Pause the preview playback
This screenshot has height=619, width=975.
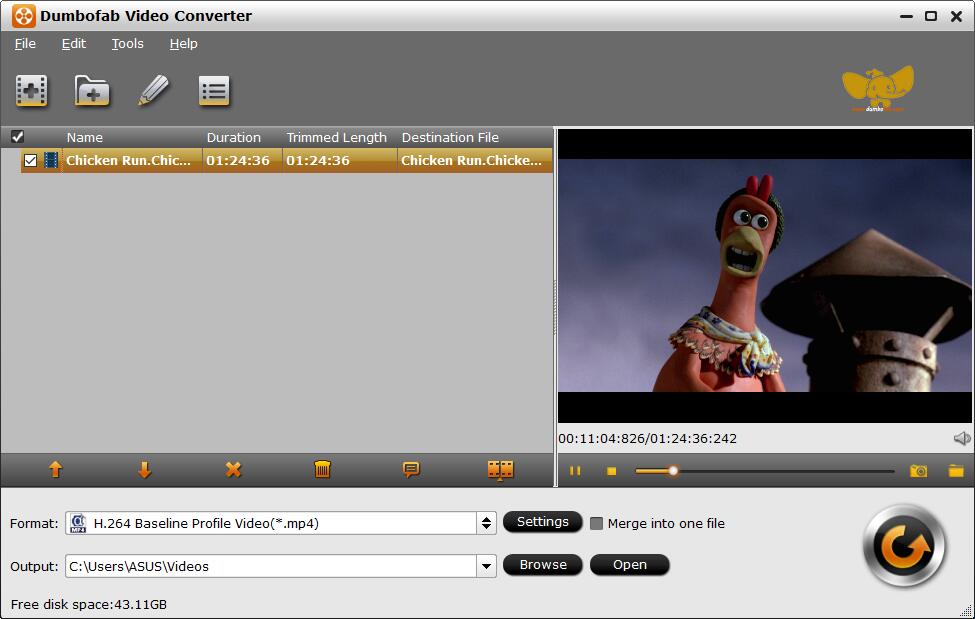point(575,471)
